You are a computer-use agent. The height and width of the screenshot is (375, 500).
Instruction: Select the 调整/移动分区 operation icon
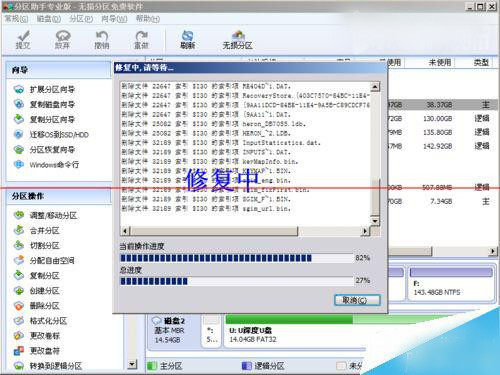coord(19,215)
